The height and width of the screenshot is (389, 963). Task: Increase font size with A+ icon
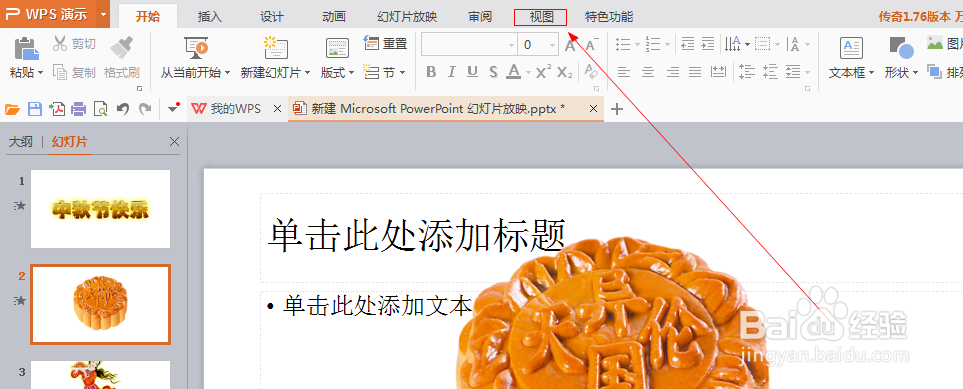(x=571, y=45)
